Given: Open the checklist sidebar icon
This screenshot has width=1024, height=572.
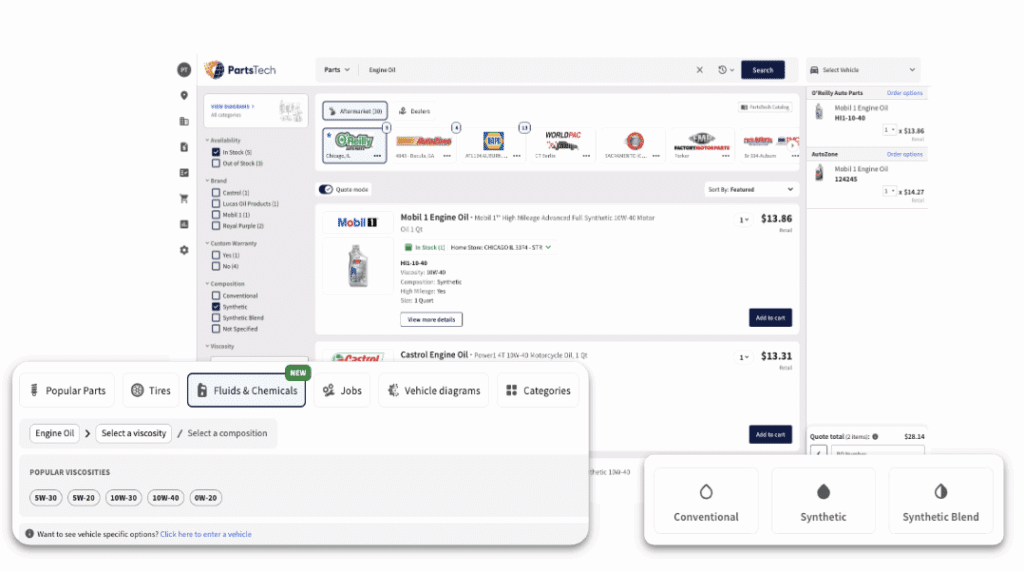Looking at the screenshot, I should pos(184,173).
